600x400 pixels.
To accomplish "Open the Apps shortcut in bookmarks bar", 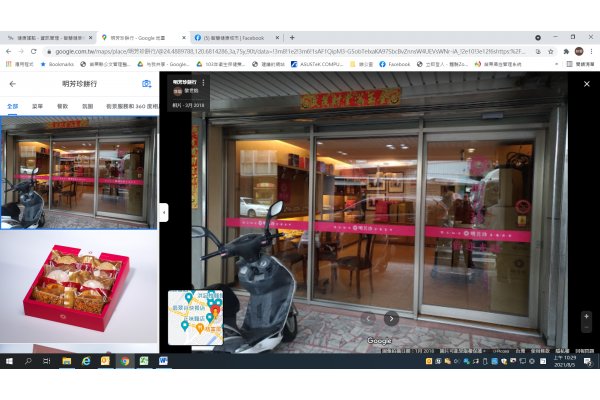I will coord(20,64).
